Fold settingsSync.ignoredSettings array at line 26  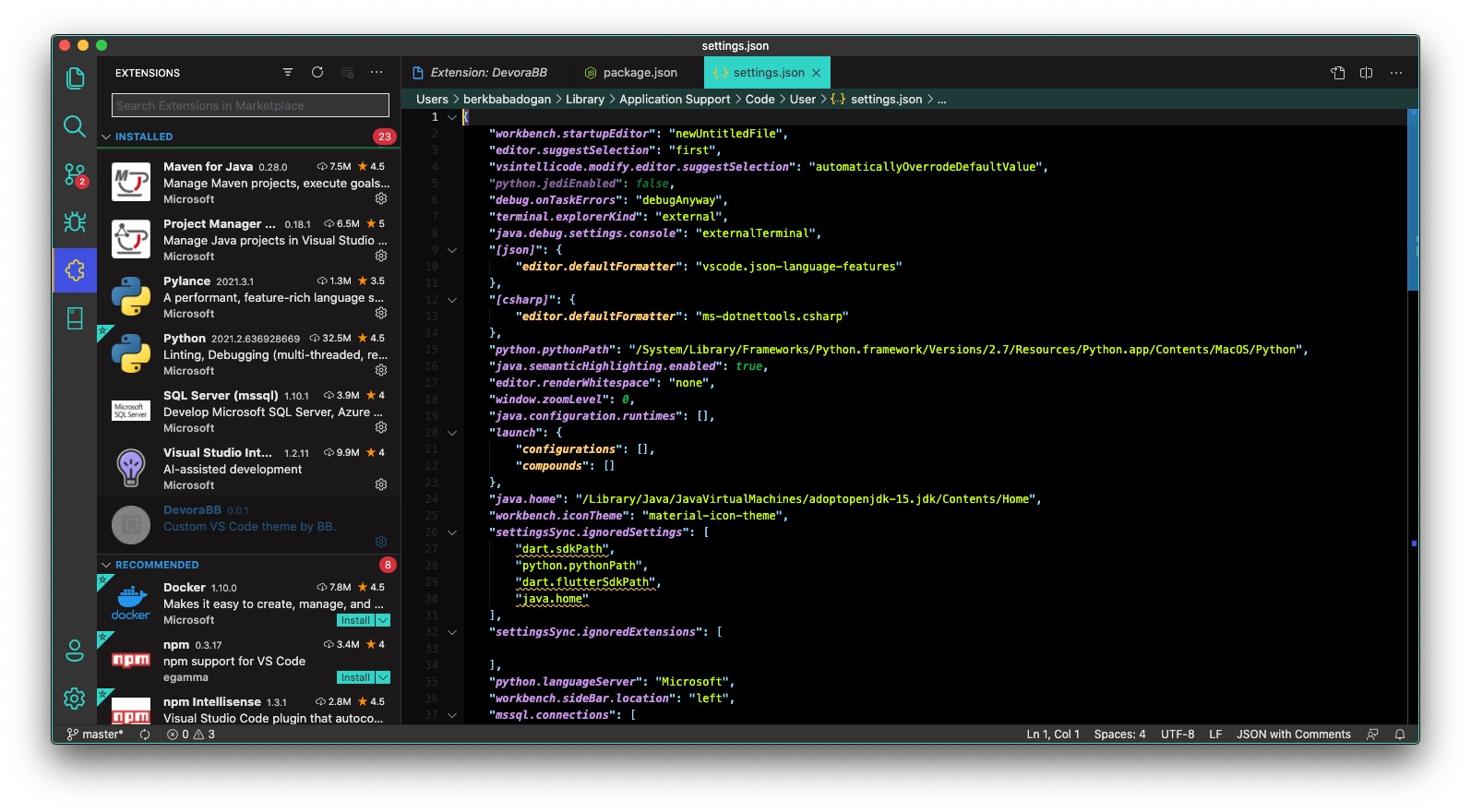452,532
